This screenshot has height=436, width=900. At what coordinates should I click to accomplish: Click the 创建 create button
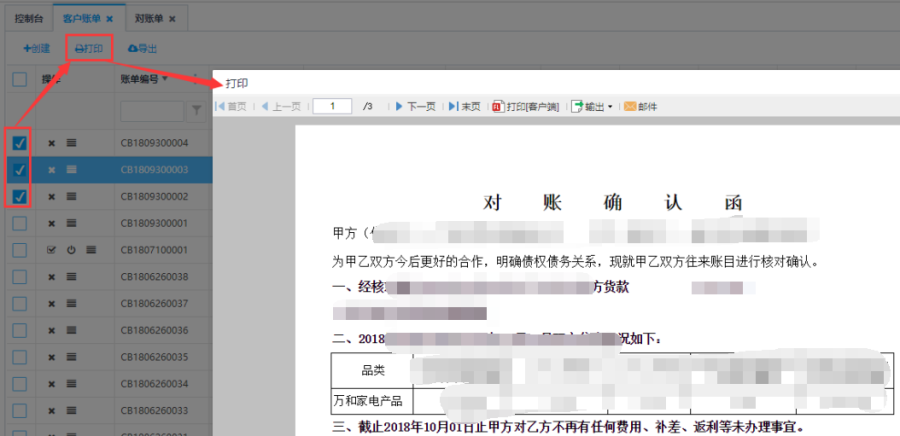(x=36, y=48)
